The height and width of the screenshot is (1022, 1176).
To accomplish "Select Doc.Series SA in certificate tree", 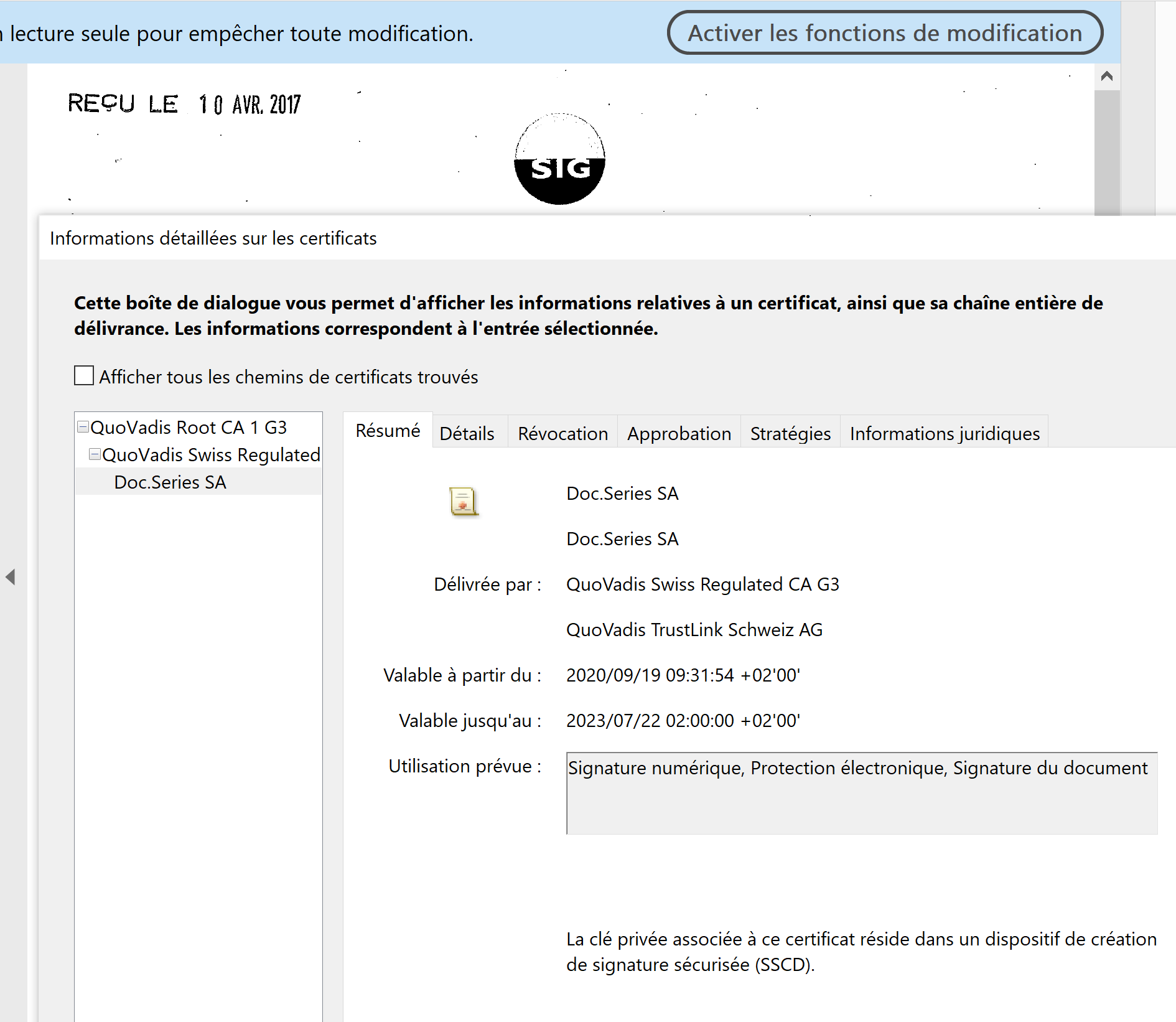I will (170, 482).
